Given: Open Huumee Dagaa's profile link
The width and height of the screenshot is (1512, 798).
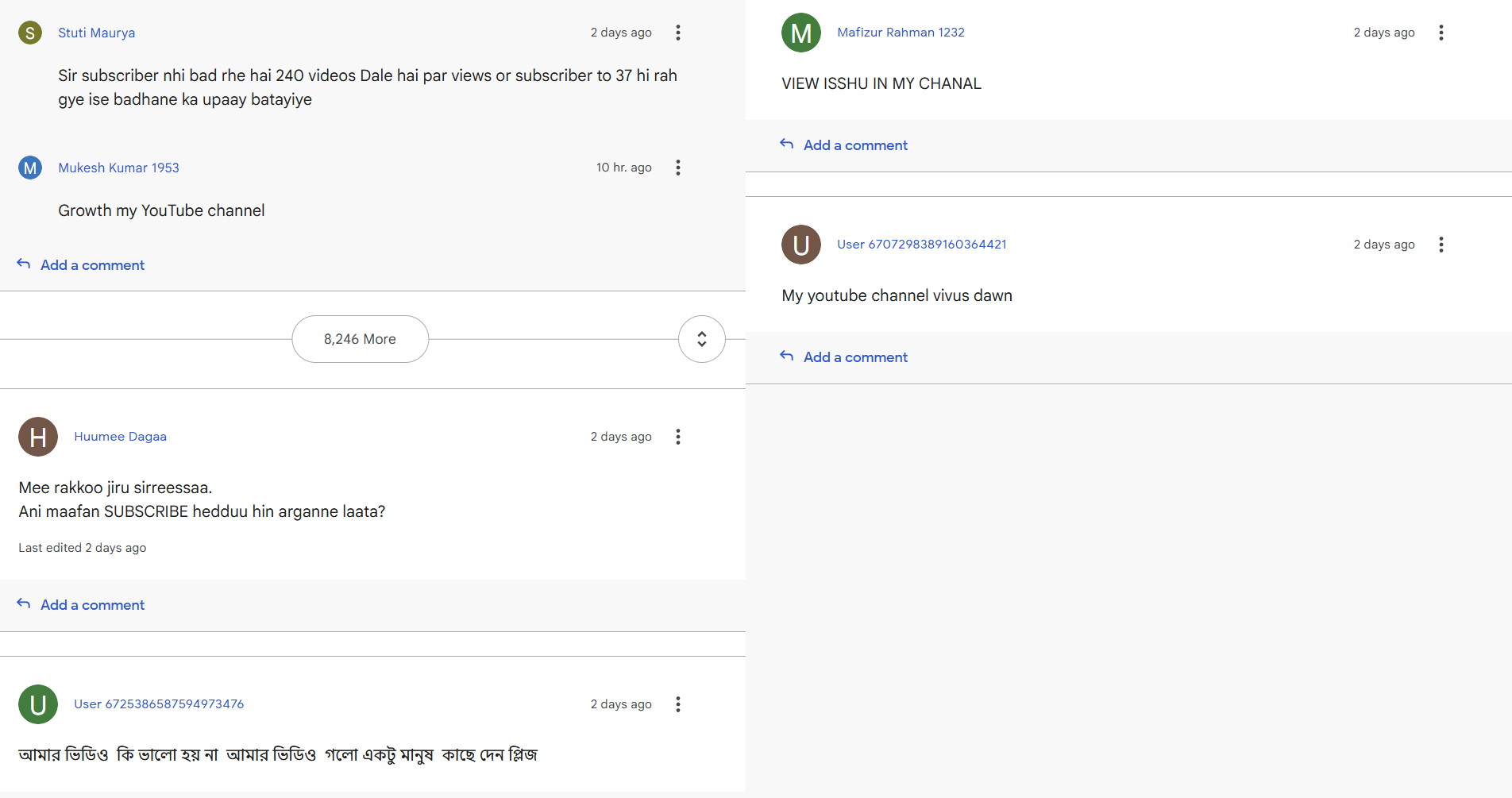Looking at the screenshot, I should (121, 437).
